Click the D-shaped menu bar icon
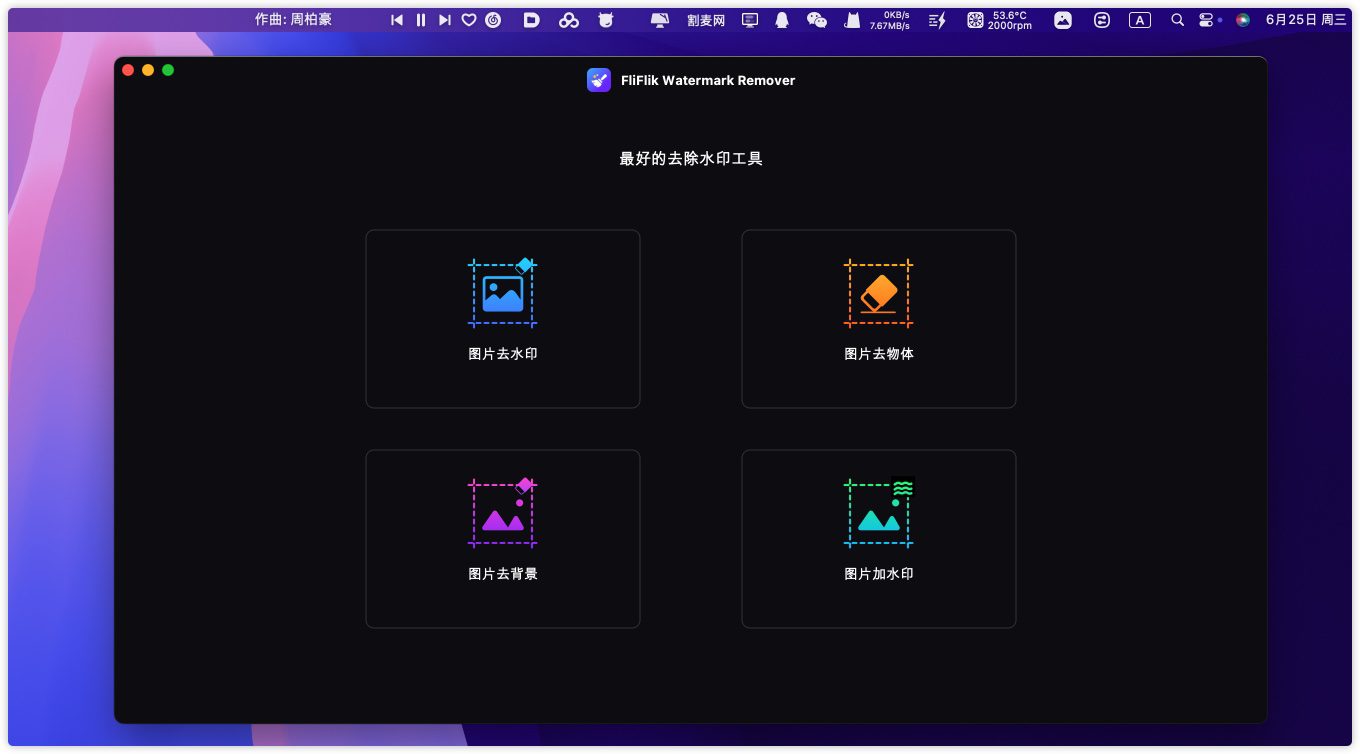The image size is (1360, 754). (532, 20)
